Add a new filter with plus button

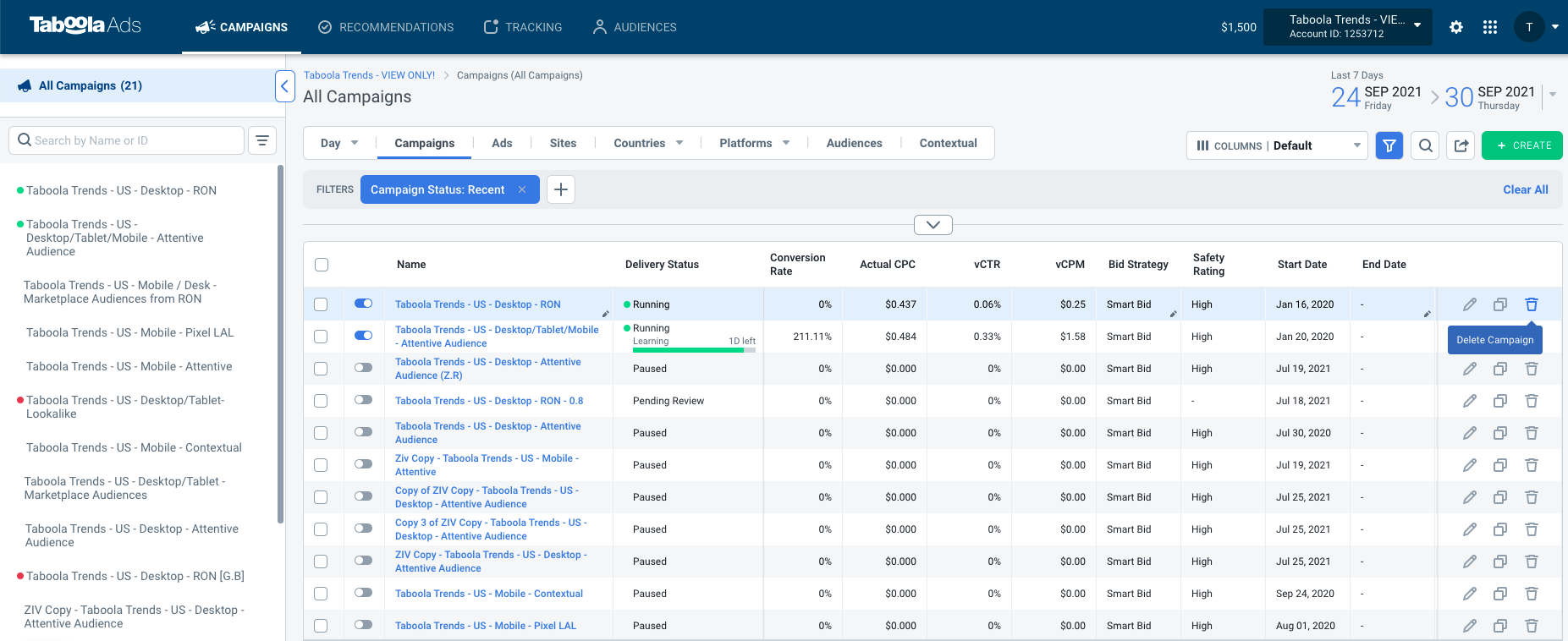coord(561,189)
